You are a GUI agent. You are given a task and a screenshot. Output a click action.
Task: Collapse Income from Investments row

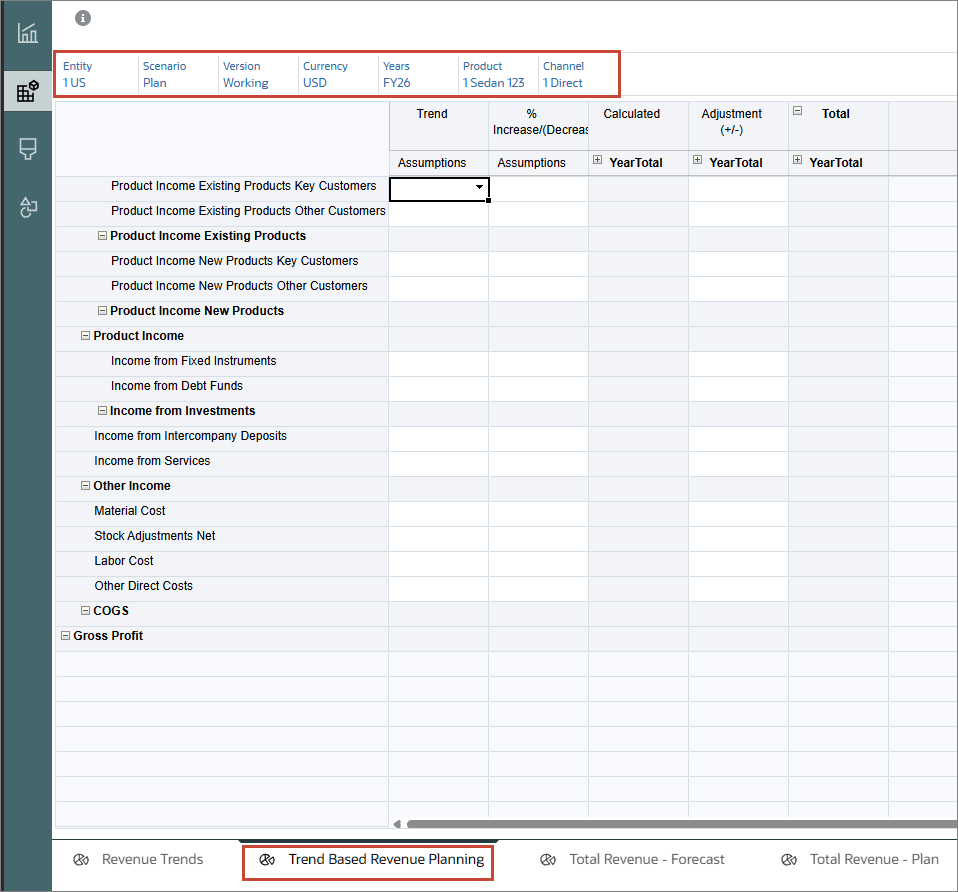pyautogui.click(x=103, y=411)
